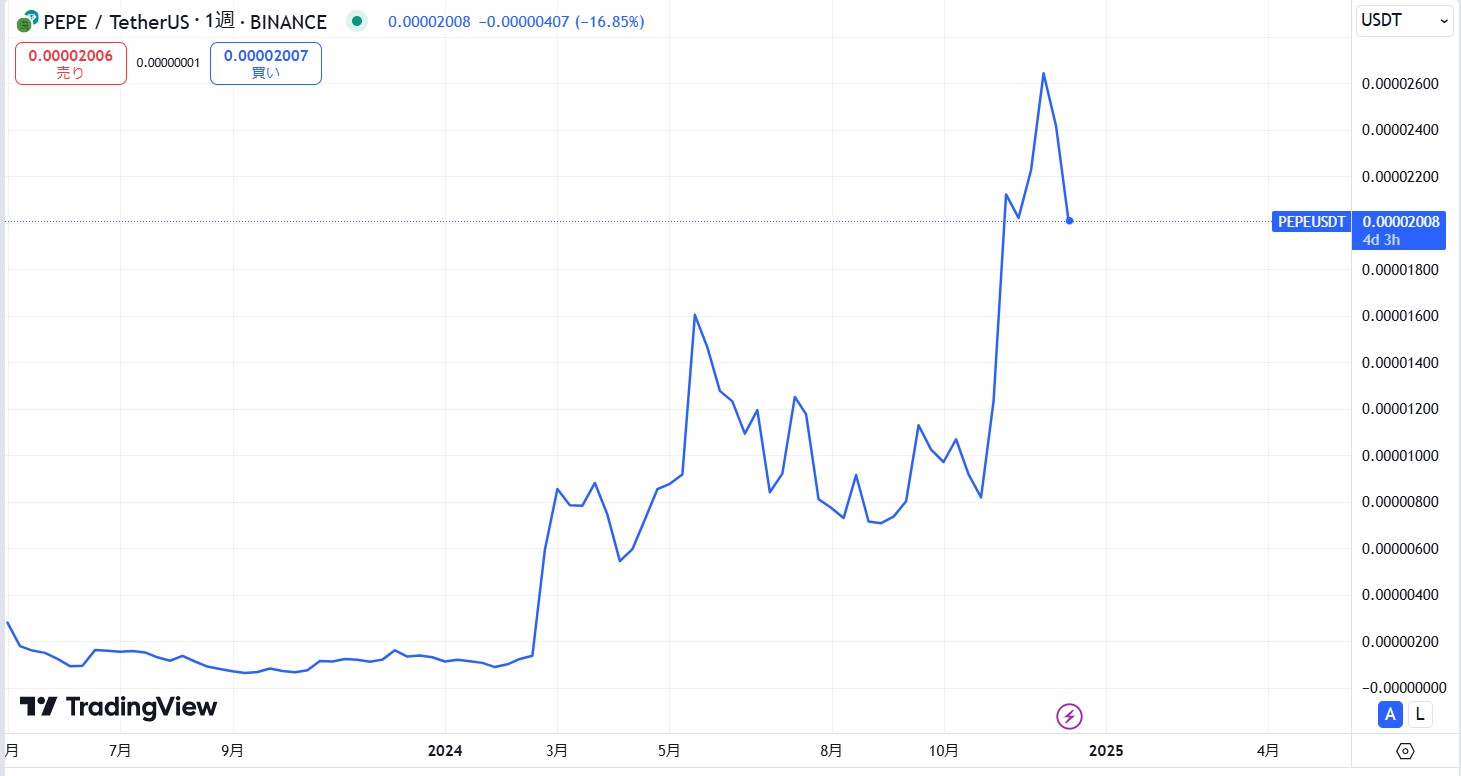Toggle log scale L button
1461x776 pixels.
coord(1420,715)
